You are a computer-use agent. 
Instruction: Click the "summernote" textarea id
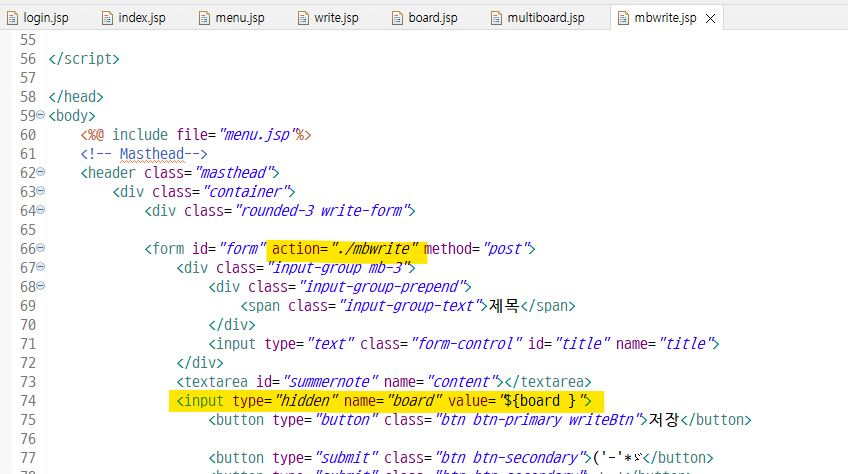click(329, 382)
